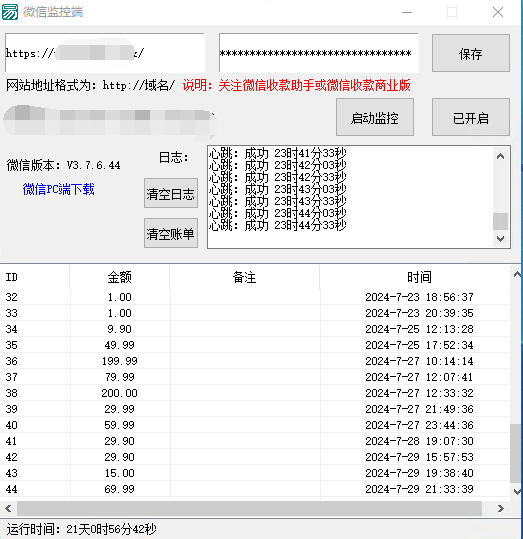
Task: Clear the bills with 清空账单
Action: pyautogui.click(x=171, y=233)
